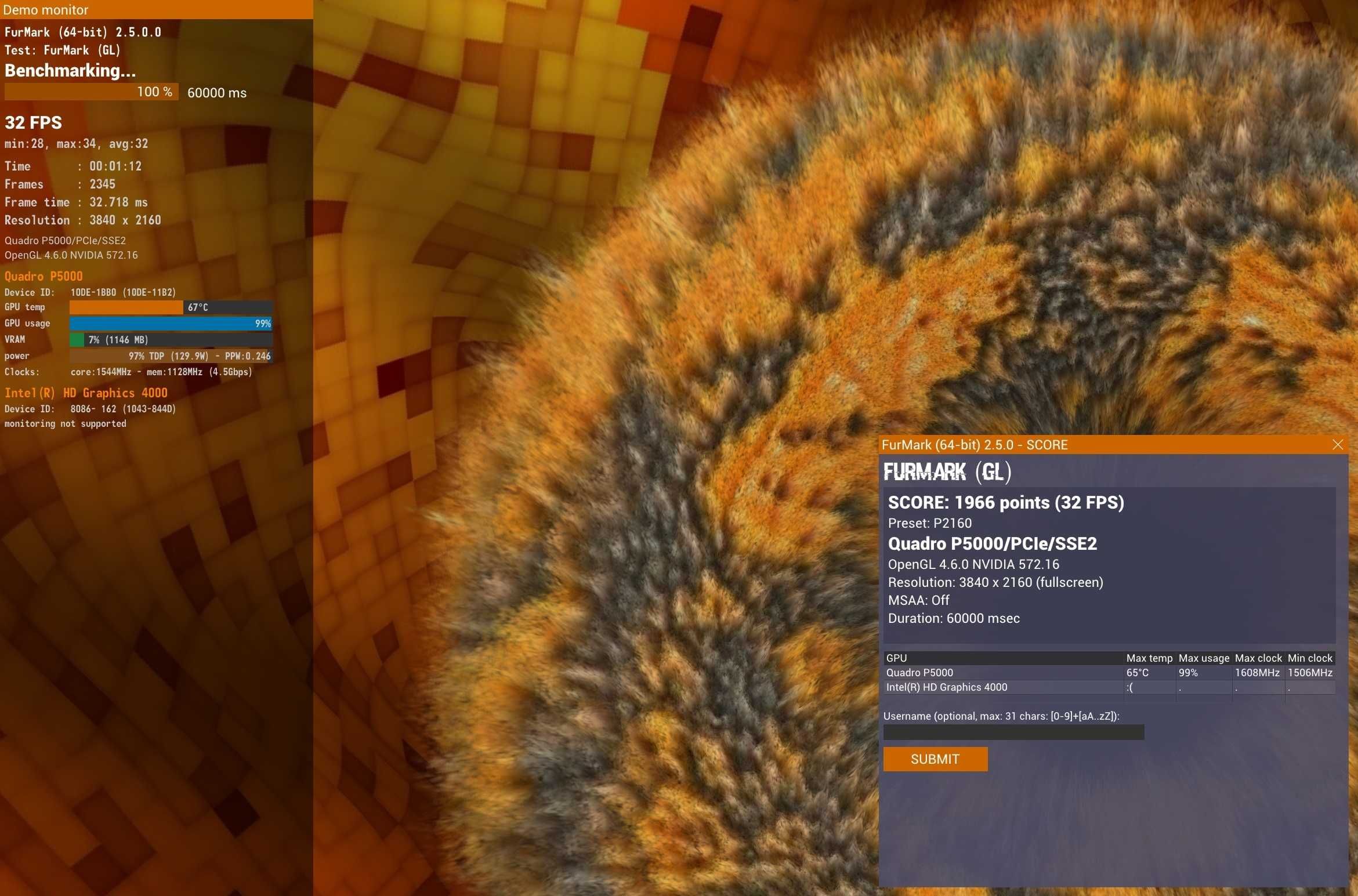Click the orange 'Quadro P5000' heading in monitor

point(44,276)
